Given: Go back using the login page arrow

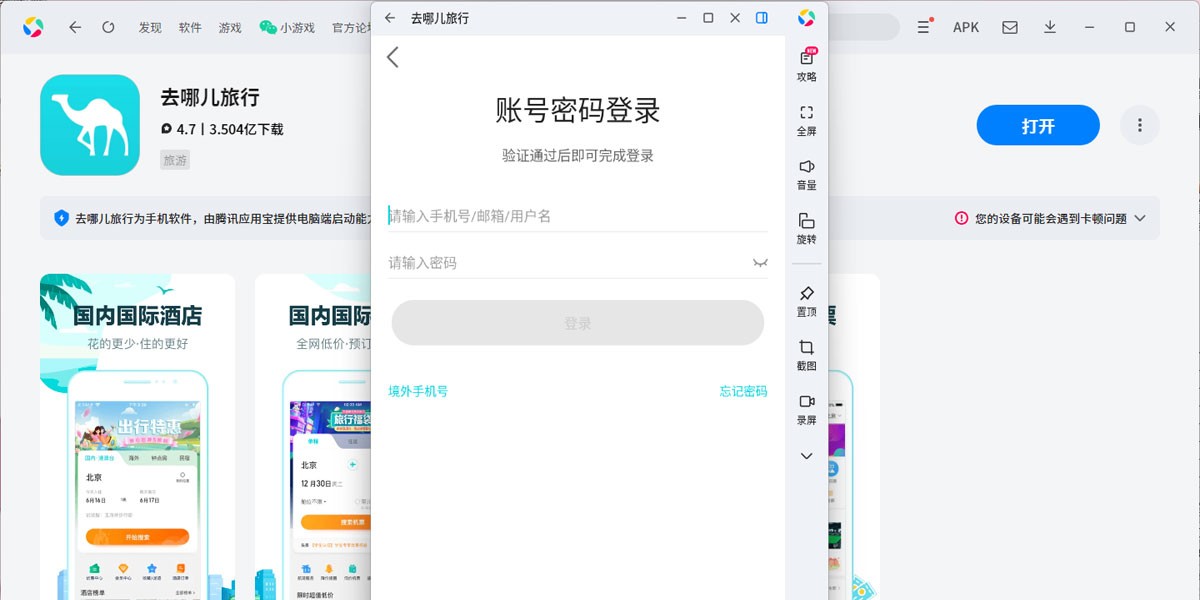Looking at the screenshot, I should 392,57.
